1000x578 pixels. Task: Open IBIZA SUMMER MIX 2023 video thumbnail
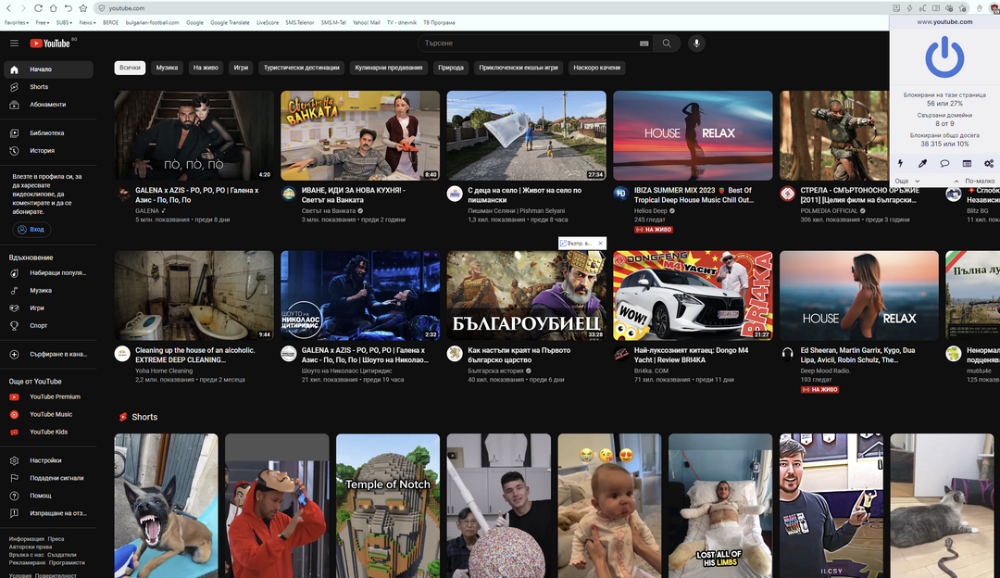tap(693, 135)
